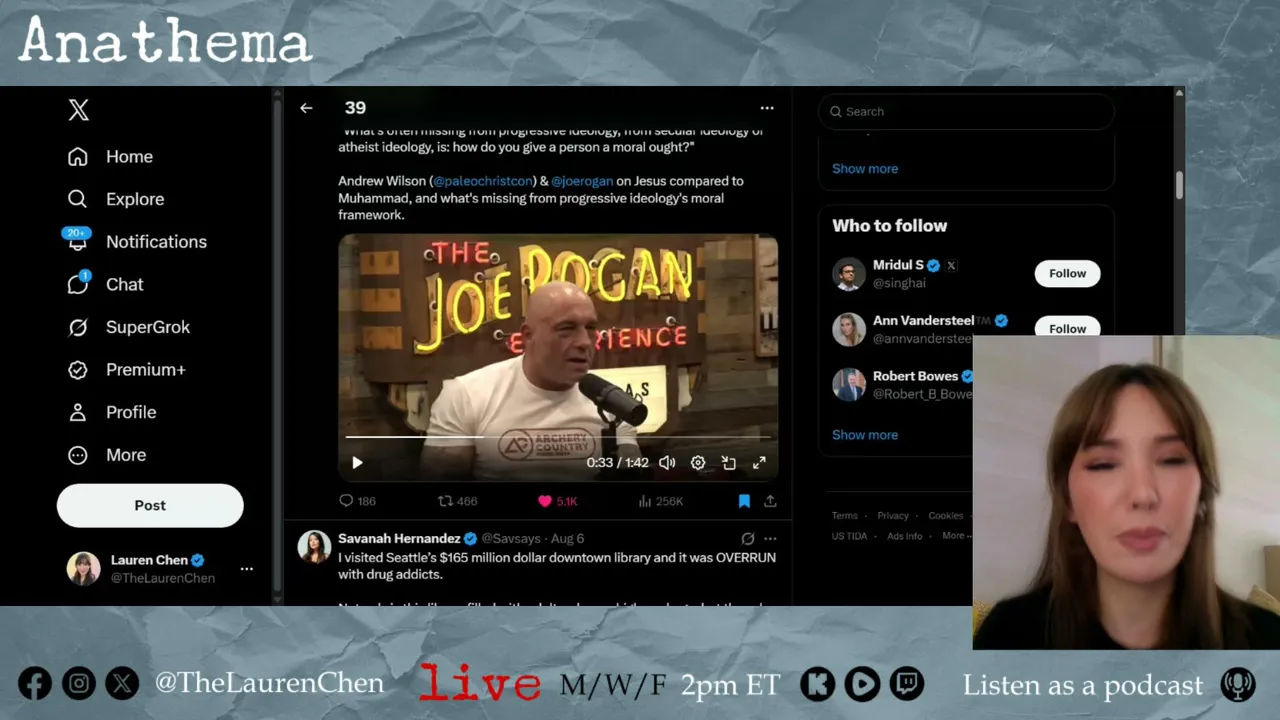Open the Privacy footer link
Screen dimensions: 1280x720
(893, 516)
